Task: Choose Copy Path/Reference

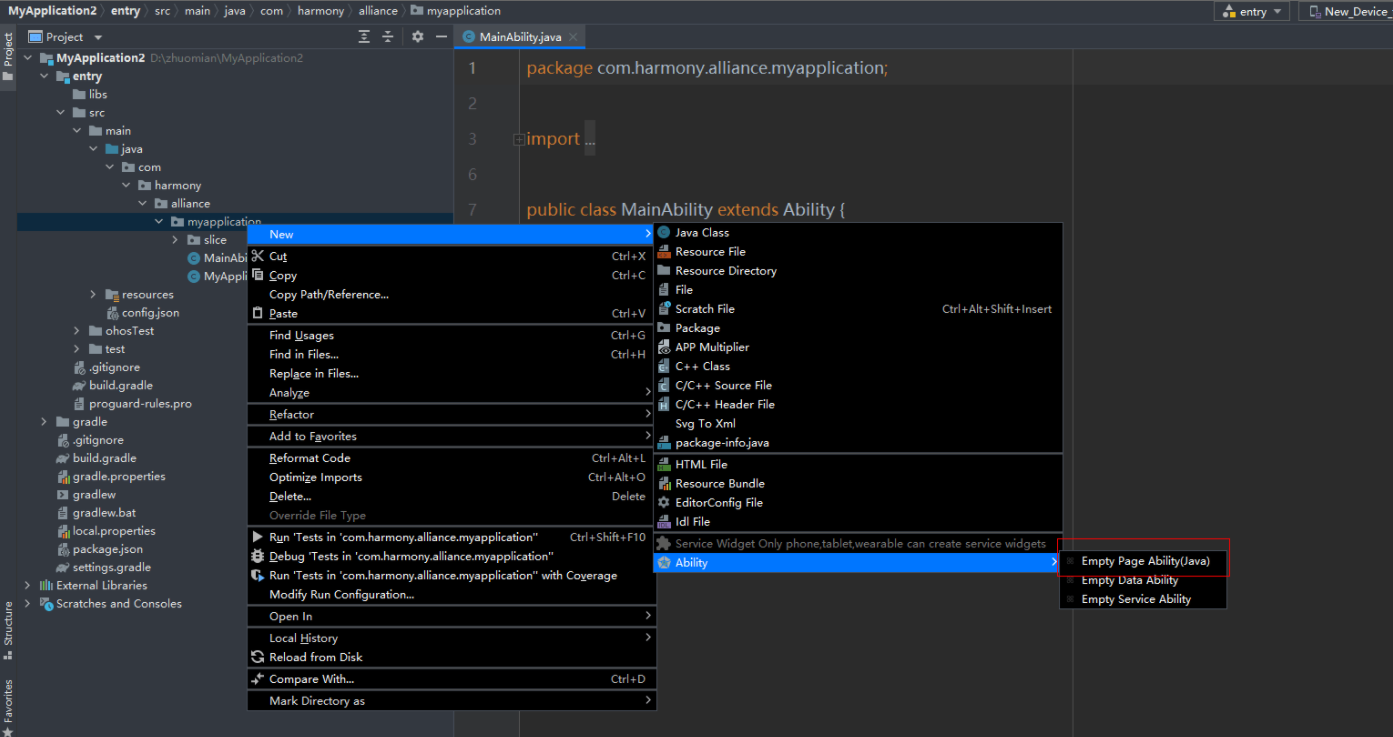Action: pos(451,294)
